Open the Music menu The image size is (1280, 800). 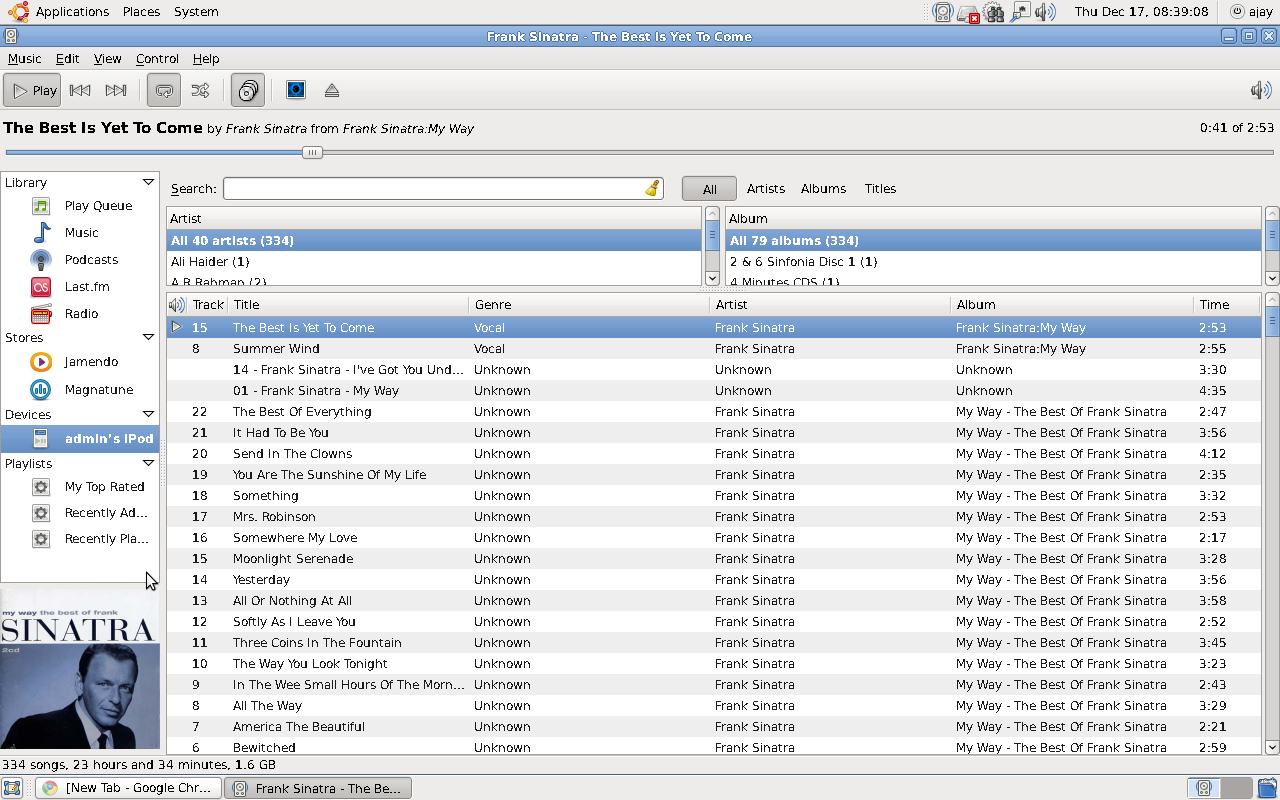click(x=25, y=59)
